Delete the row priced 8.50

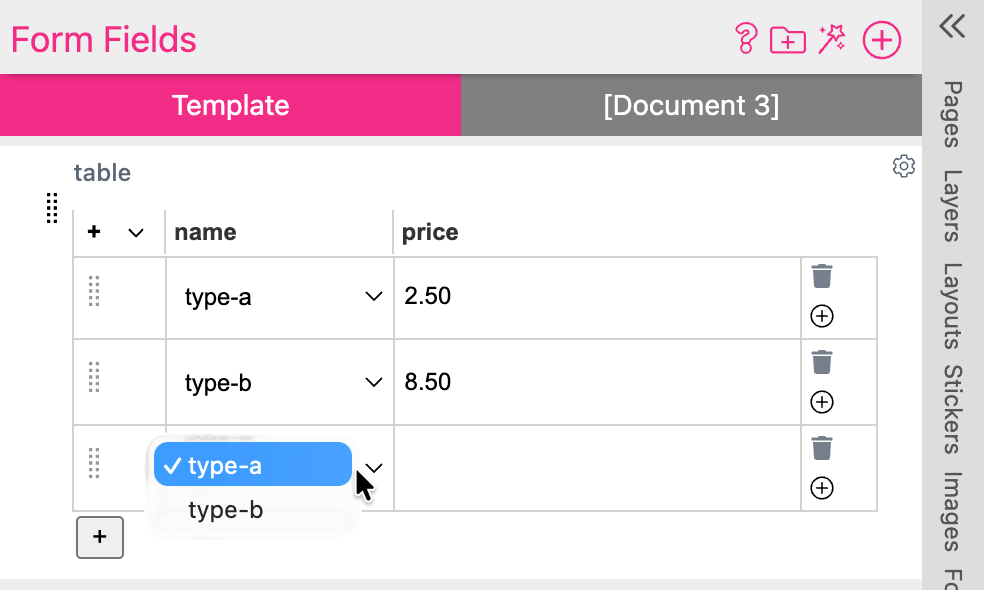point(821,362)
